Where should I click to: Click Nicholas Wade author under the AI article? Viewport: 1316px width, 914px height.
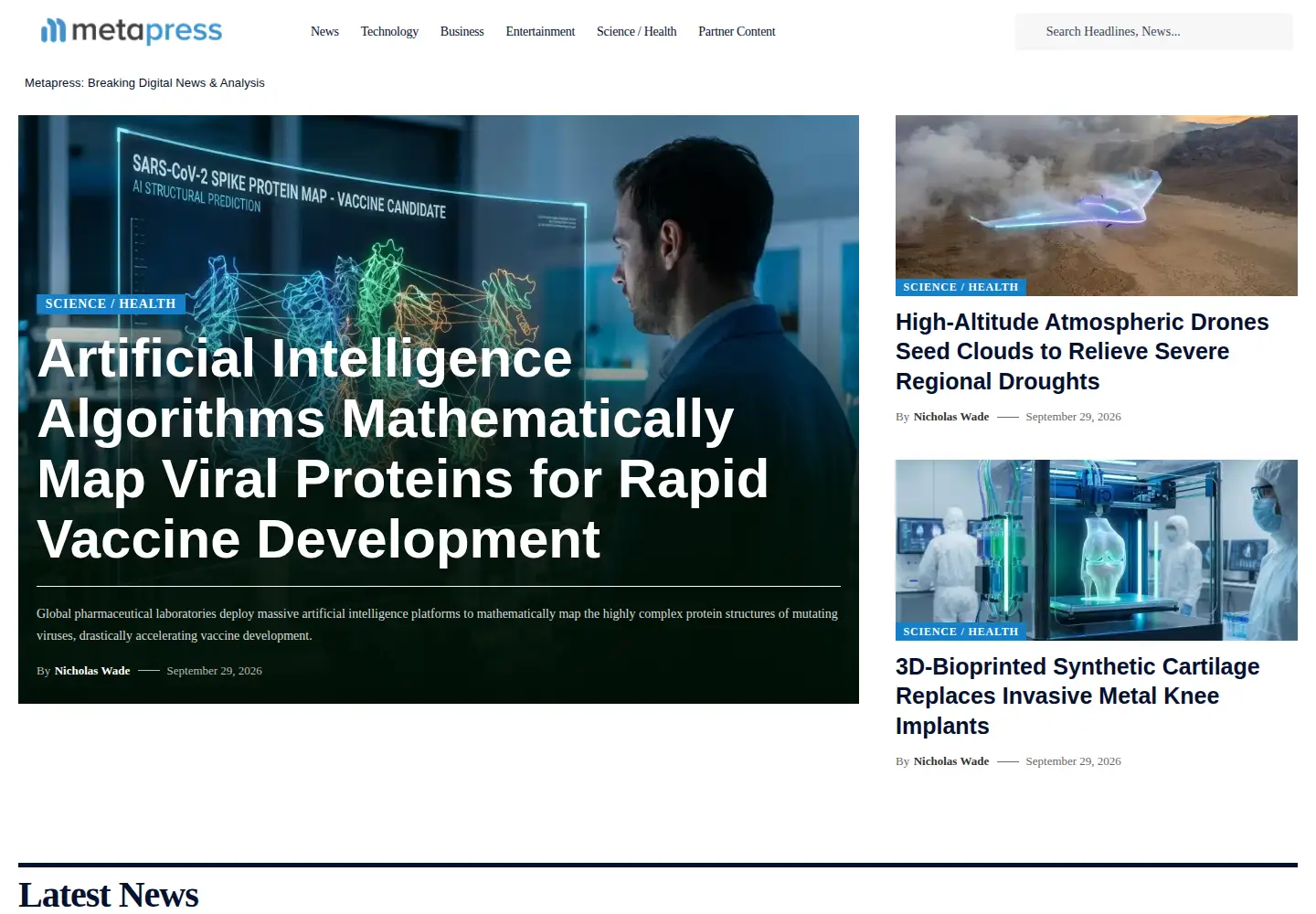click(x=92, y=671)
